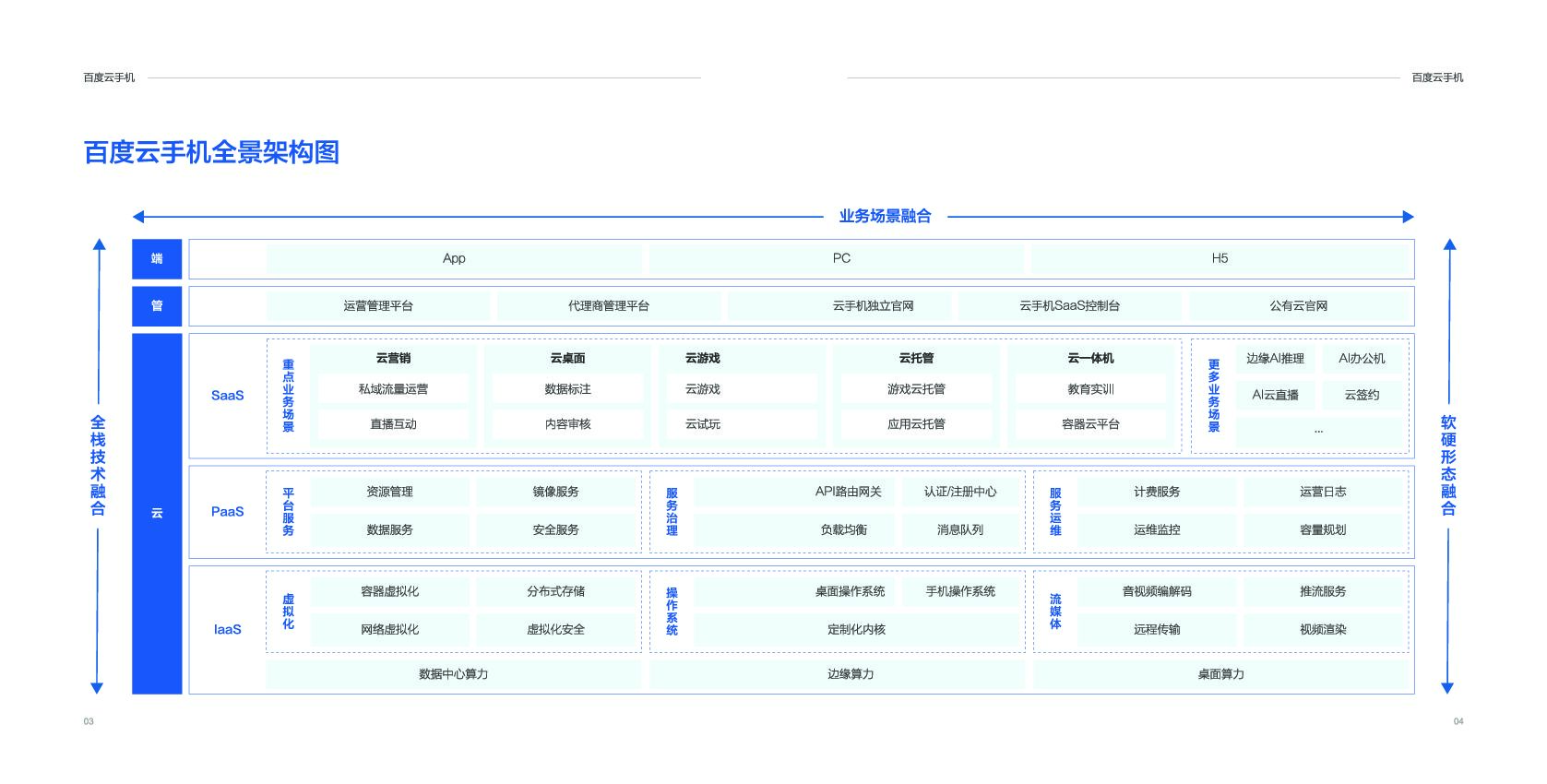Screen dimensions: 1547x784
Task: Click the SaaS layer label
Action: pos(227,396)
